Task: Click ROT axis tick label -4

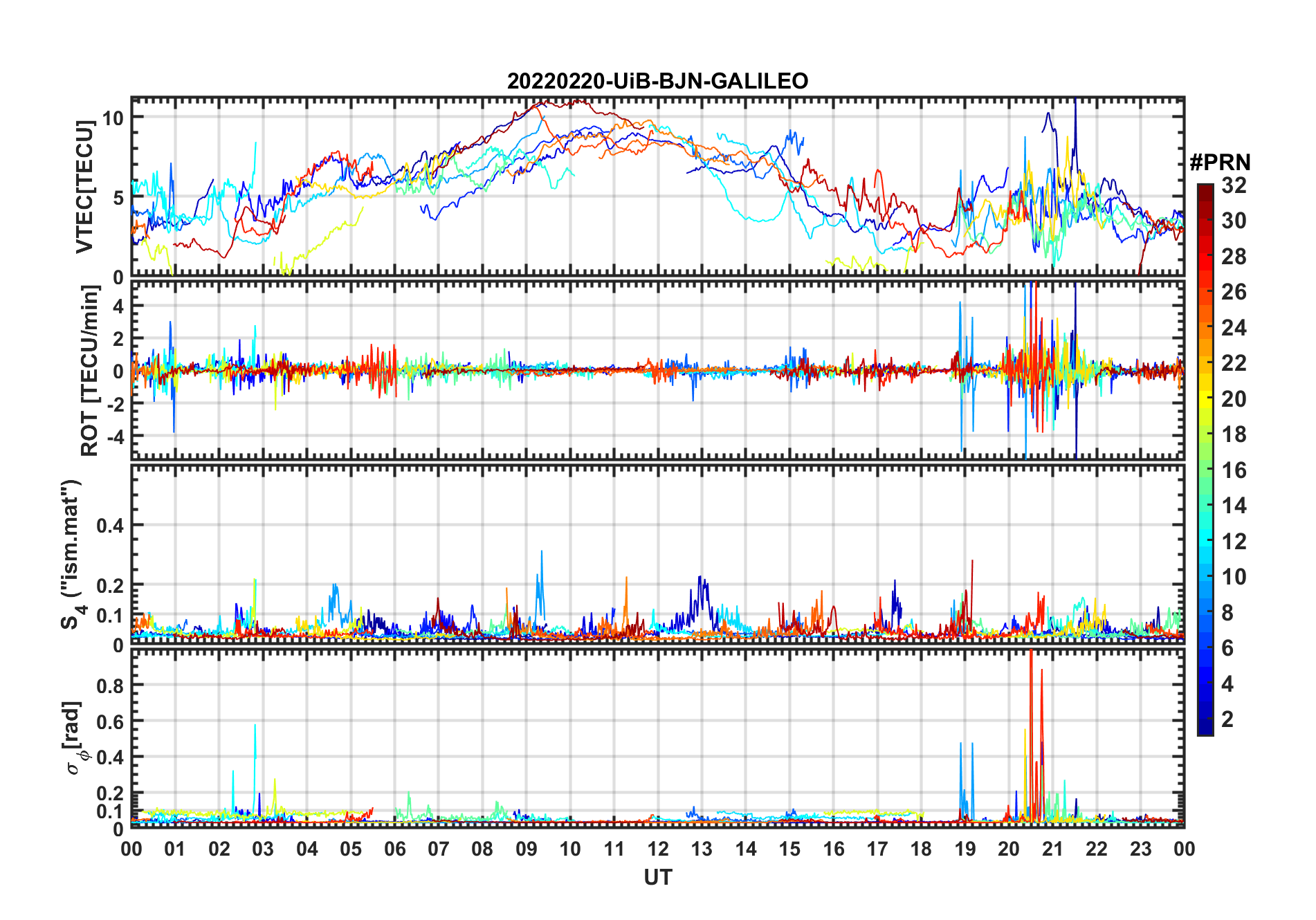Action: (x=114, y=437)
